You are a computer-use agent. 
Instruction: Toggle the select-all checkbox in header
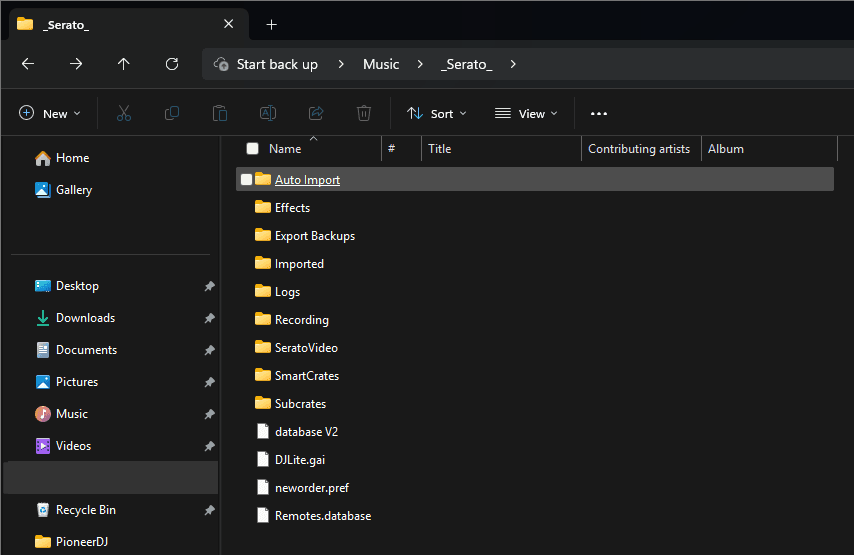point(252,149)
